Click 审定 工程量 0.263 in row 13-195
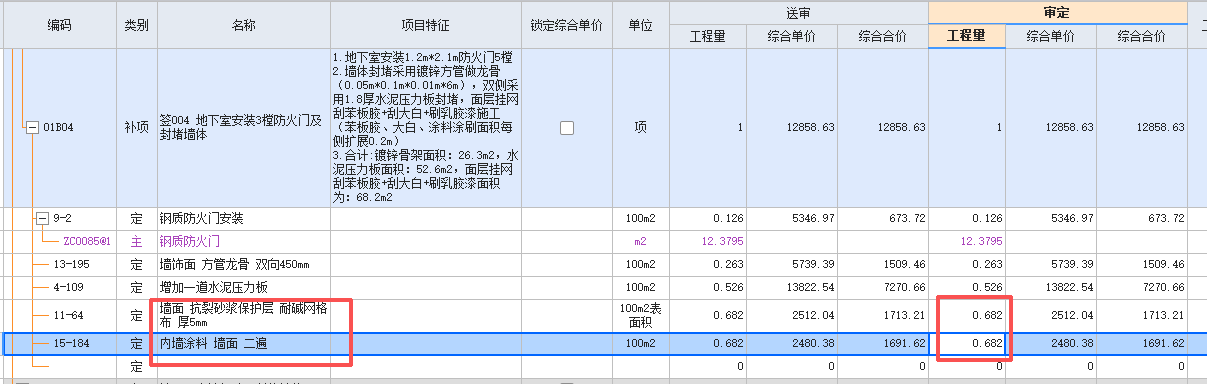Viewport: 1207px width, 384px height. click(x=968, y=264)
